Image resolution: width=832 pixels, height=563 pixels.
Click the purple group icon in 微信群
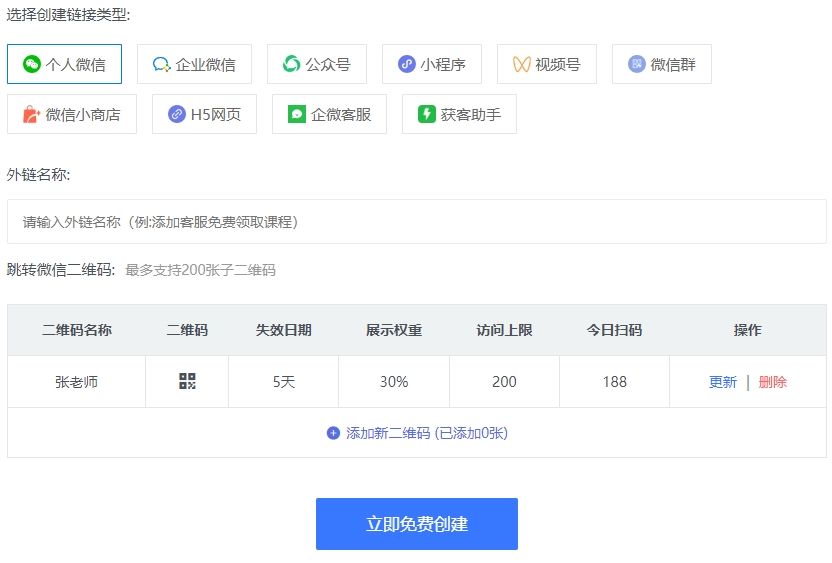click(637, 64)
